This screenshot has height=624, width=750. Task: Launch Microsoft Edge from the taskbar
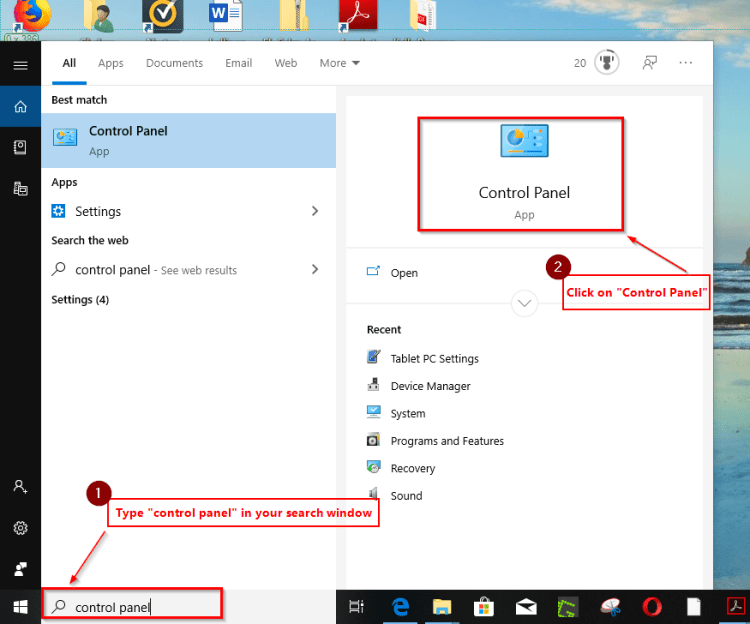[401, 606]
